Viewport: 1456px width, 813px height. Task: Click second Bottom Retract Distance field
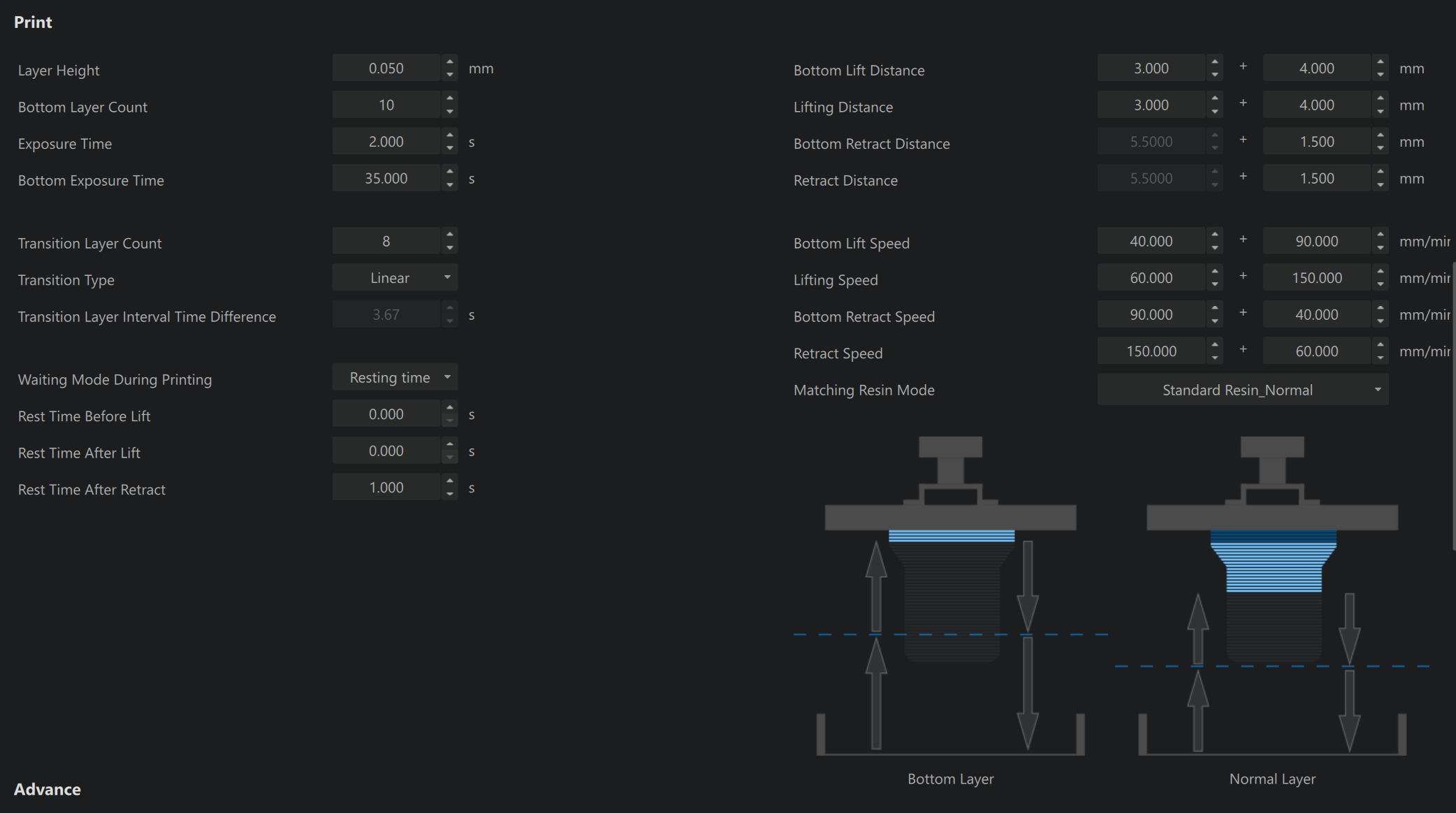(1316, 142)
